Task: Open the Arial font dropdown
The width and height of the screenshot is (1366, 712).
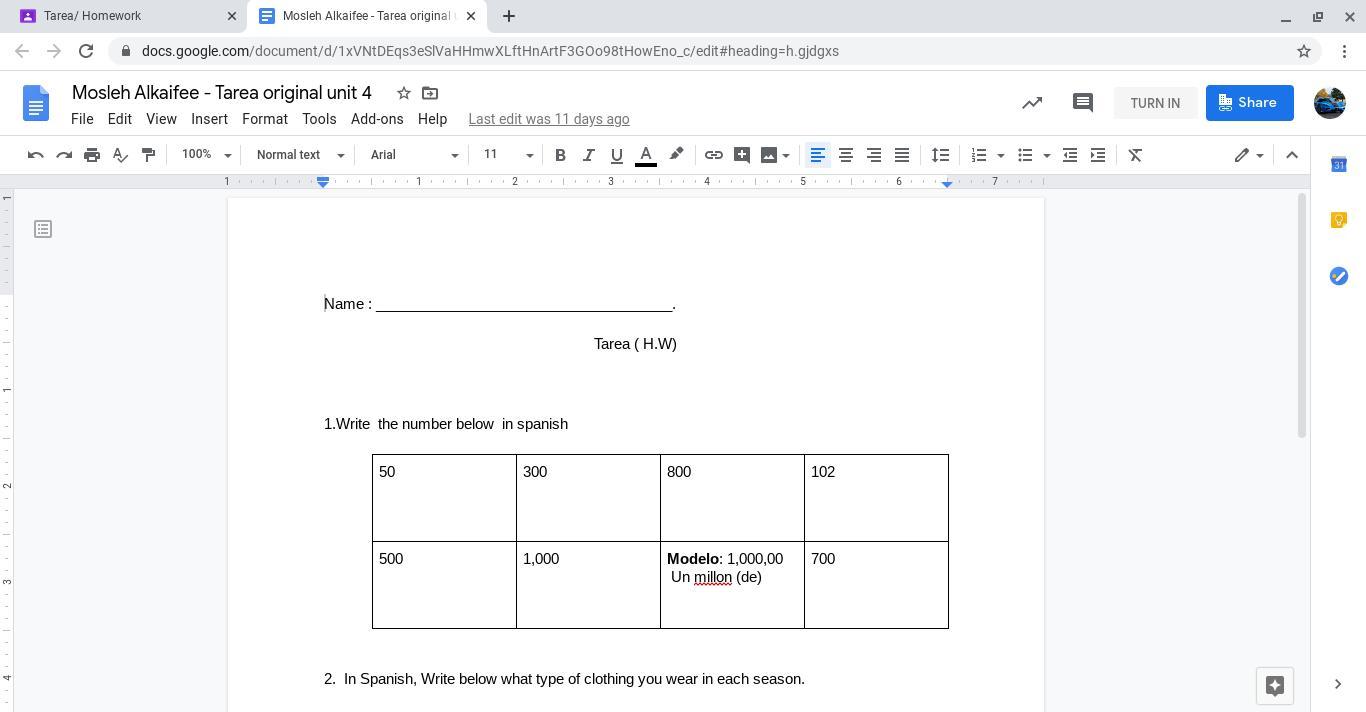Action: (414, 155)
